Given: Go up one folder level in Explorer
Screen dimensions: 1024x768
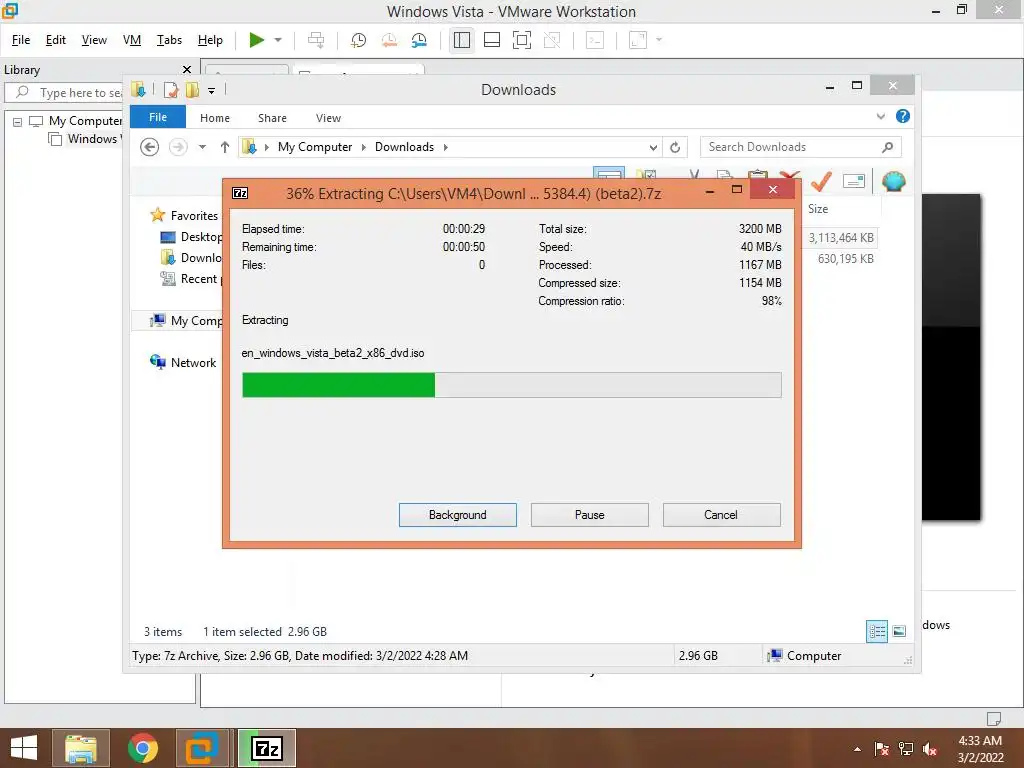Looking at the screenshot, I should [225, 147].
